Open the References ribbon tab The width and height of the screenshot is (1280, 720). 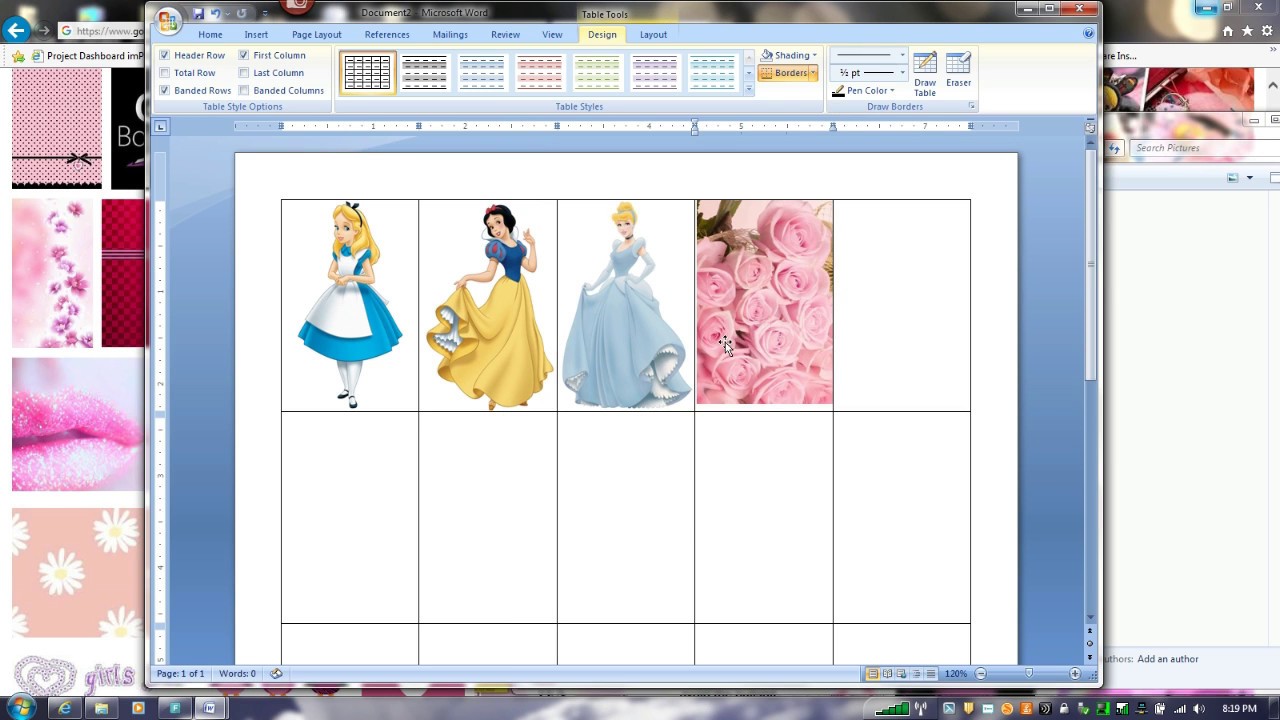[387, 35]
